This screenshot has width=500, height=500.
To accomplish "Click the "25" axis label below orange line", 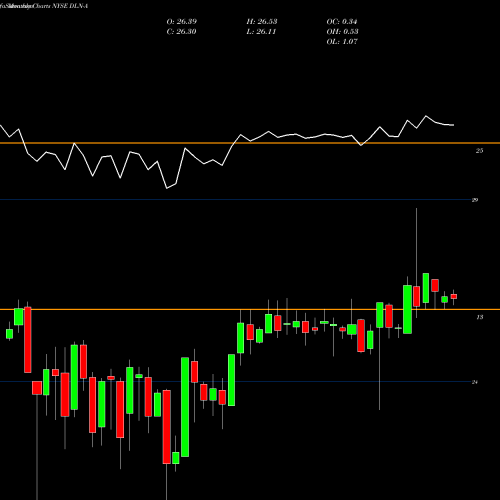I will 479,151.
